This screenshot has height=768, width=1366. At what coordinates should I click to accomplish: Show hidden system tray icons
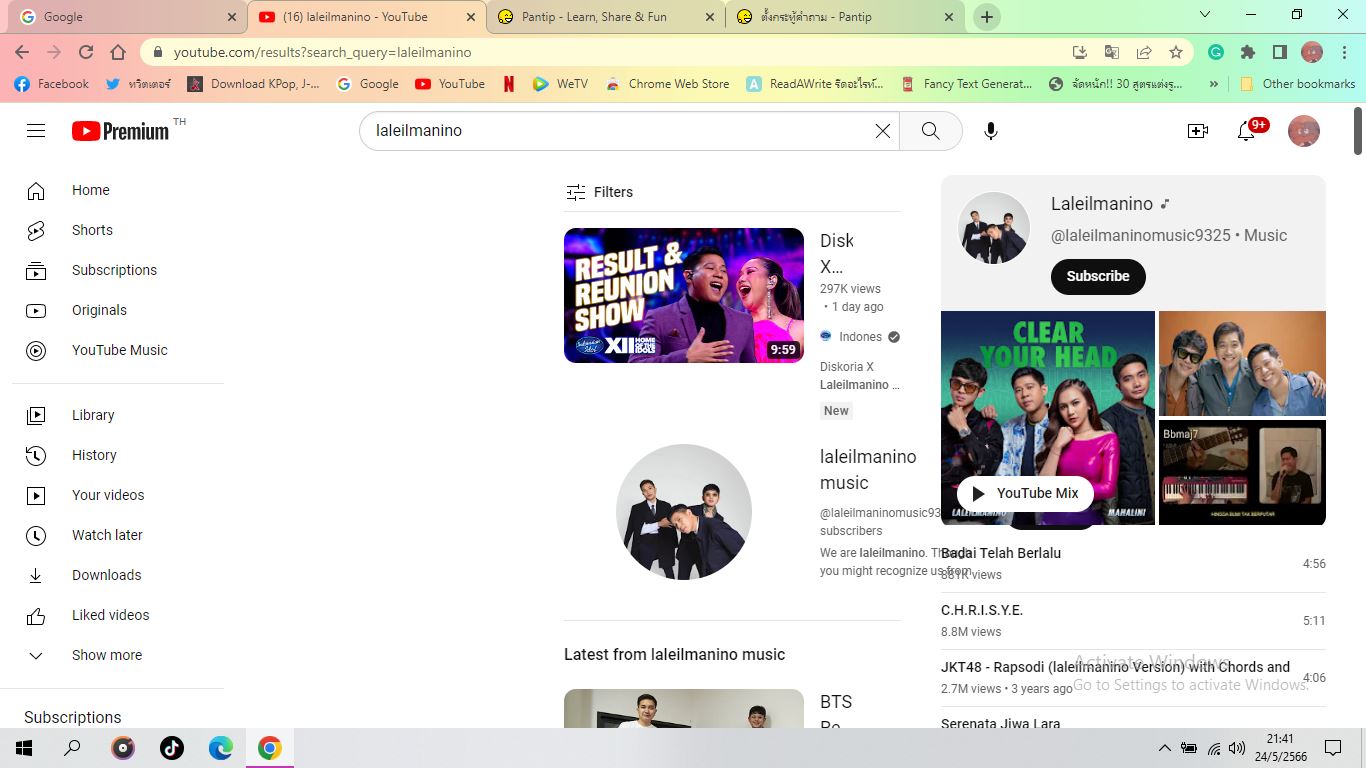click(1164, 748)
